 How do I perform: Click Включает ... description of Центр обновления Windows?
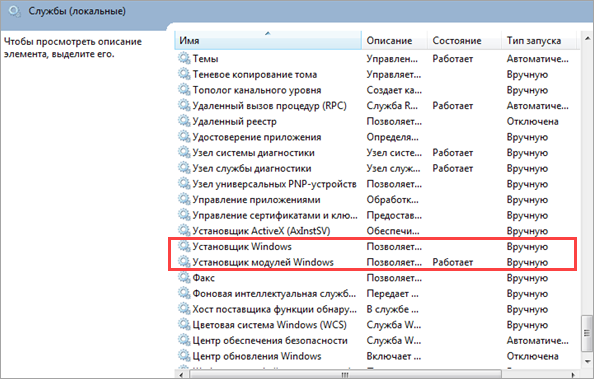coord(394,356)
